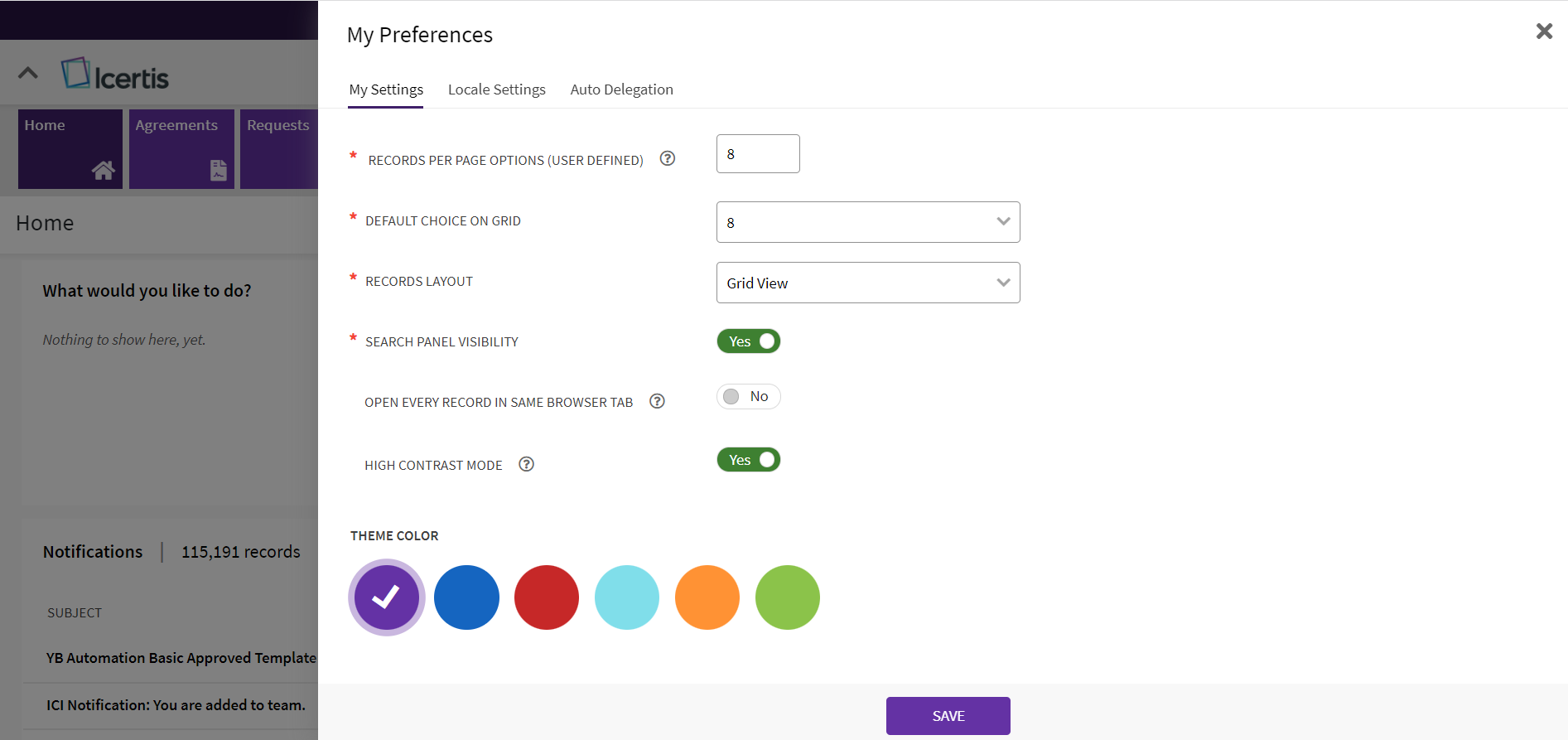1568x740 pixels.
Task: Open the Requests navigation tile
Action: click(278, 148)
